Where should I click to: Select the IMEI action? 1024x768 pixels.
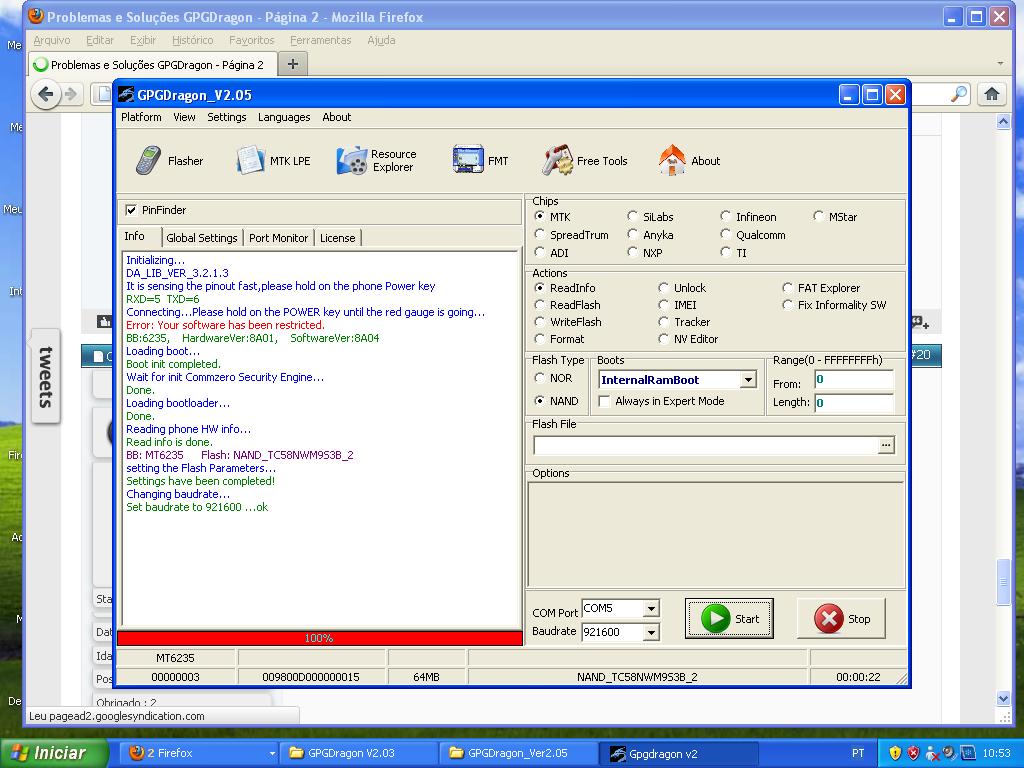[664, 305]
